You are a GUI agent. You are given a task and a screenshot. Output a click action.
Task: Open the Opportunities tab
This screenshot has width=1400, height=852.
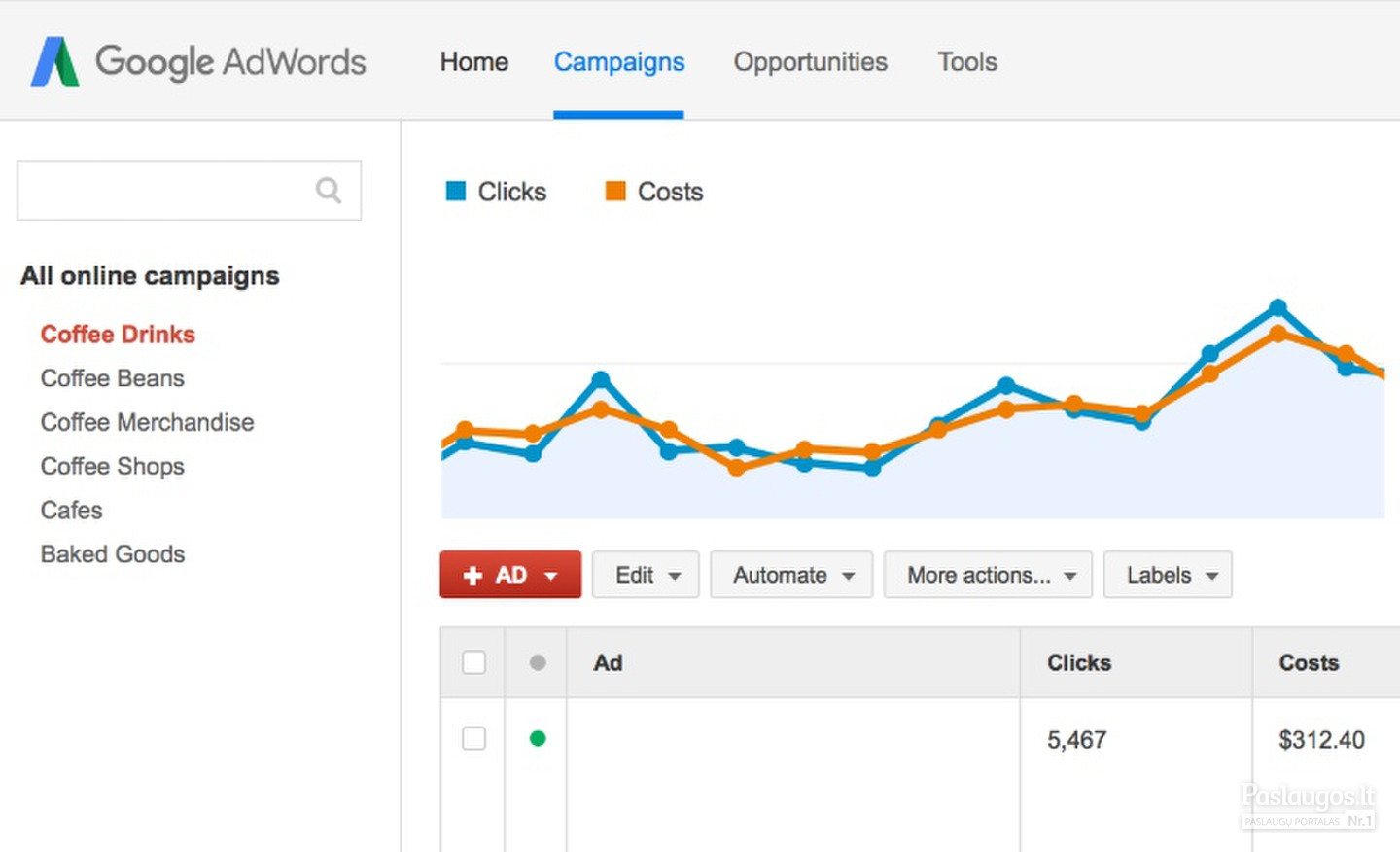pyautogui.click(x=811, y=62)
